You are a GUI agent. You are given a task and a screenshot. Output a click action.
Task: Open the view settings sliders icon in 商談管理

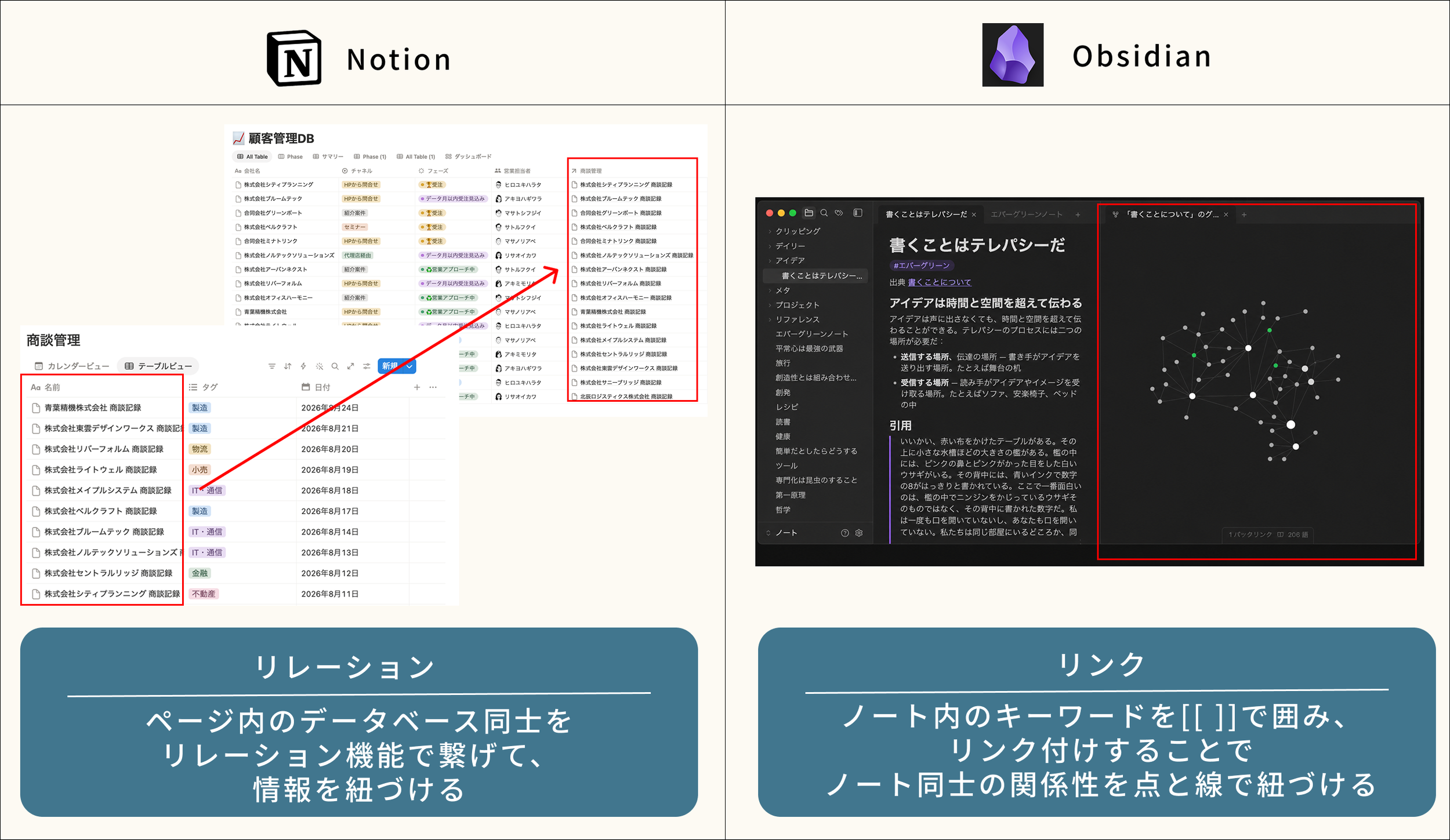[367, 366]
